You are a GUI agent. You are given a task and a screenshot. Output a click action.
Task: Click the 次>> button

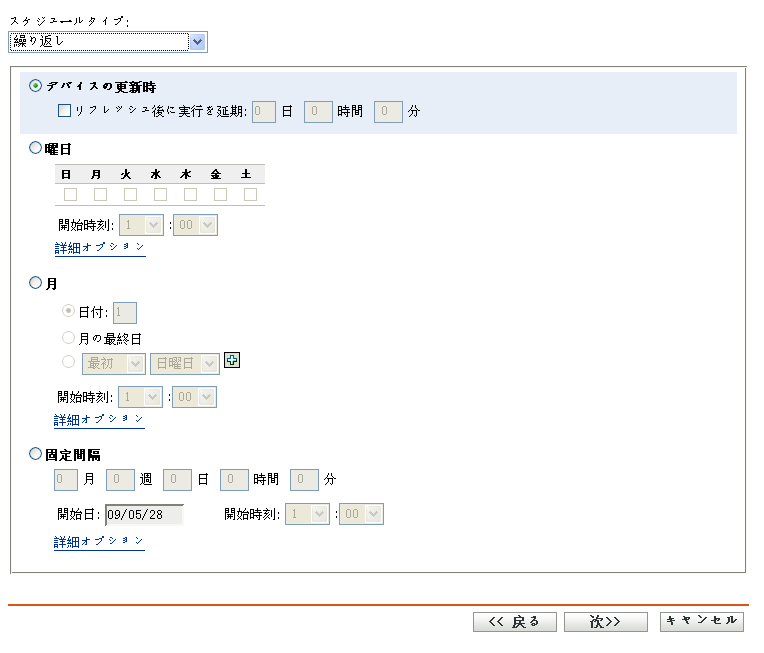(x=606, y=622)
